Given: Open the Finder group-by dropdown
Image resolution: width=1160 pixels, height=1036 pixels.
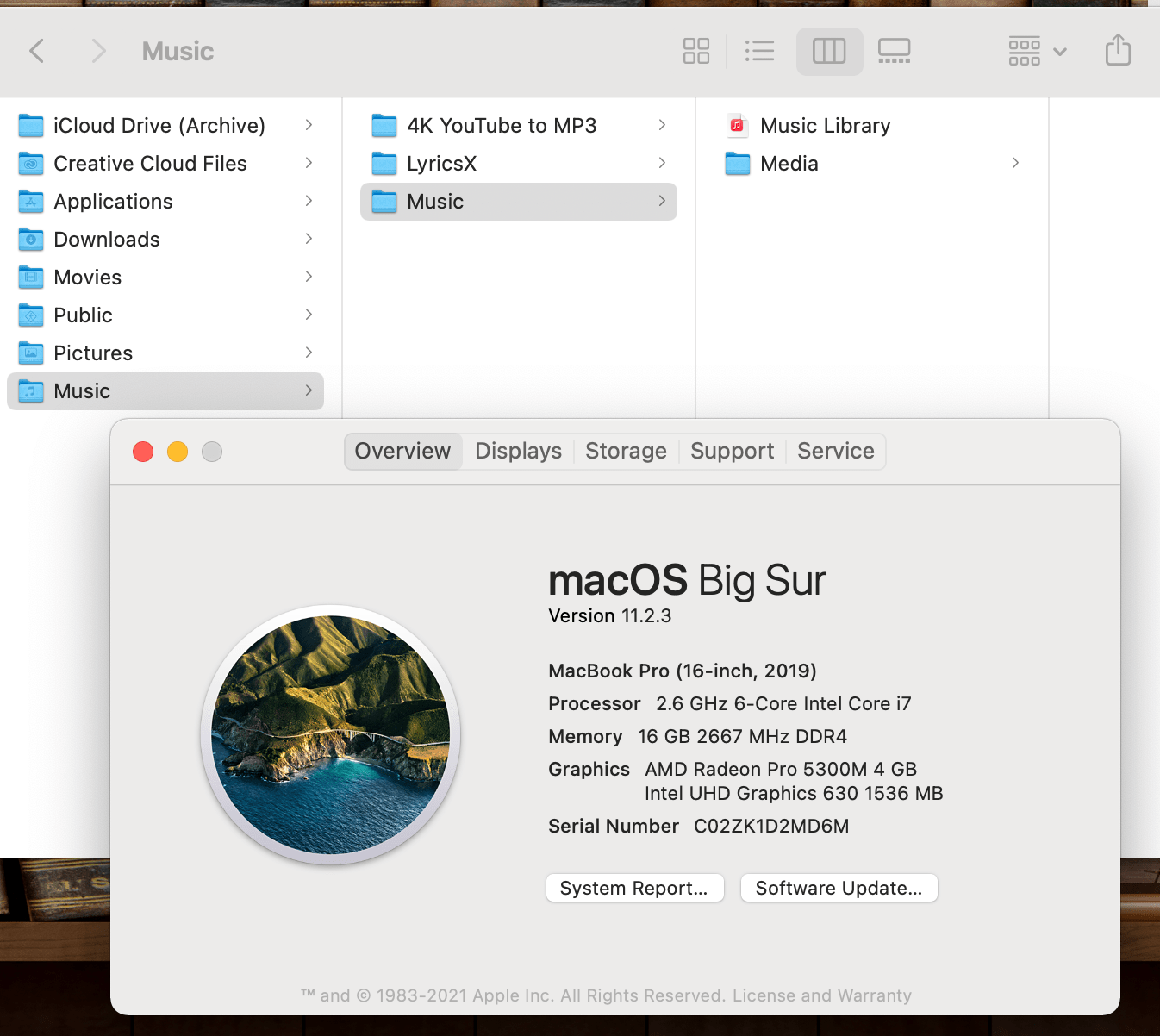Looking at the screenshot, I should 1038,51.
